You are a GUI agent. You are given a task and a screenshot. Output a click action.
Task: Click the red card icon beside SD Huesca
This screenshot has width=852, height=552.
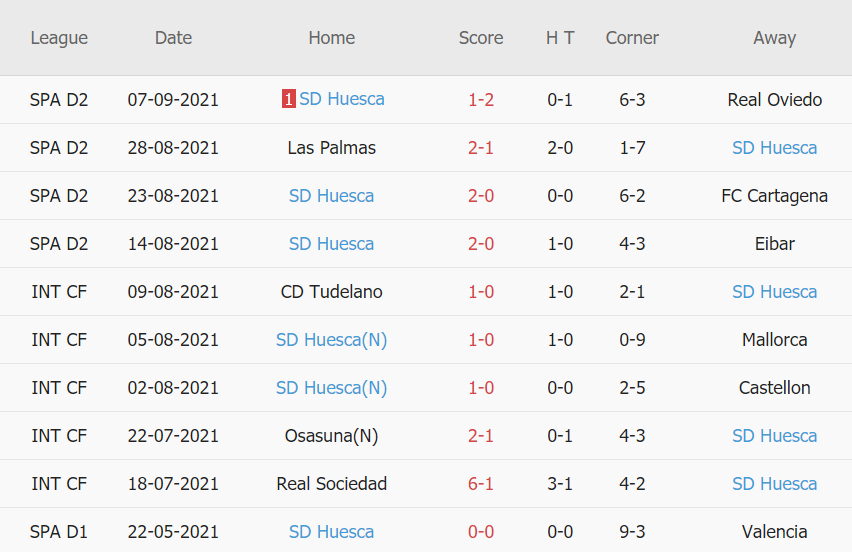click(x=288, y=99)
